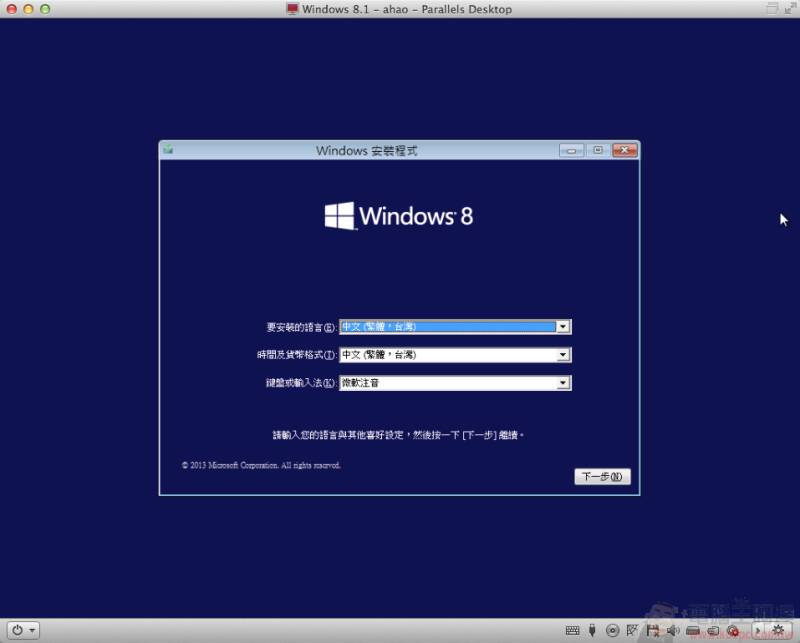The width and height of the screenshot is (800, 643).
Task: Click the 下一步 button
Action: (x=602, y=476)
